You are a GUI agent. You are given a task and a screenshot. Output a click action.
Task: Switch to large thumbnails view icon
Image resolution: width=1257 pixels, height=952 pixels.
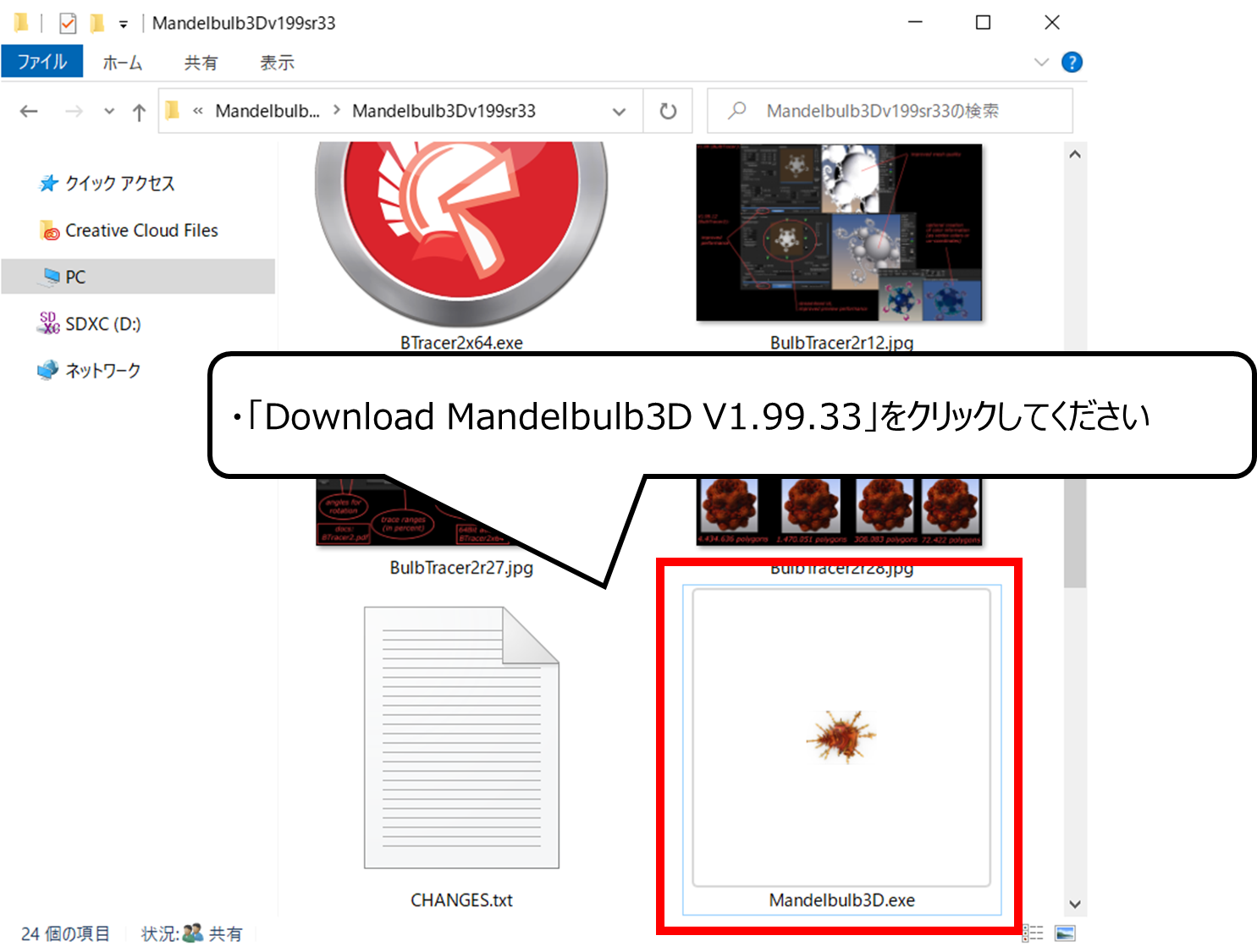(x=1065, y=933)
